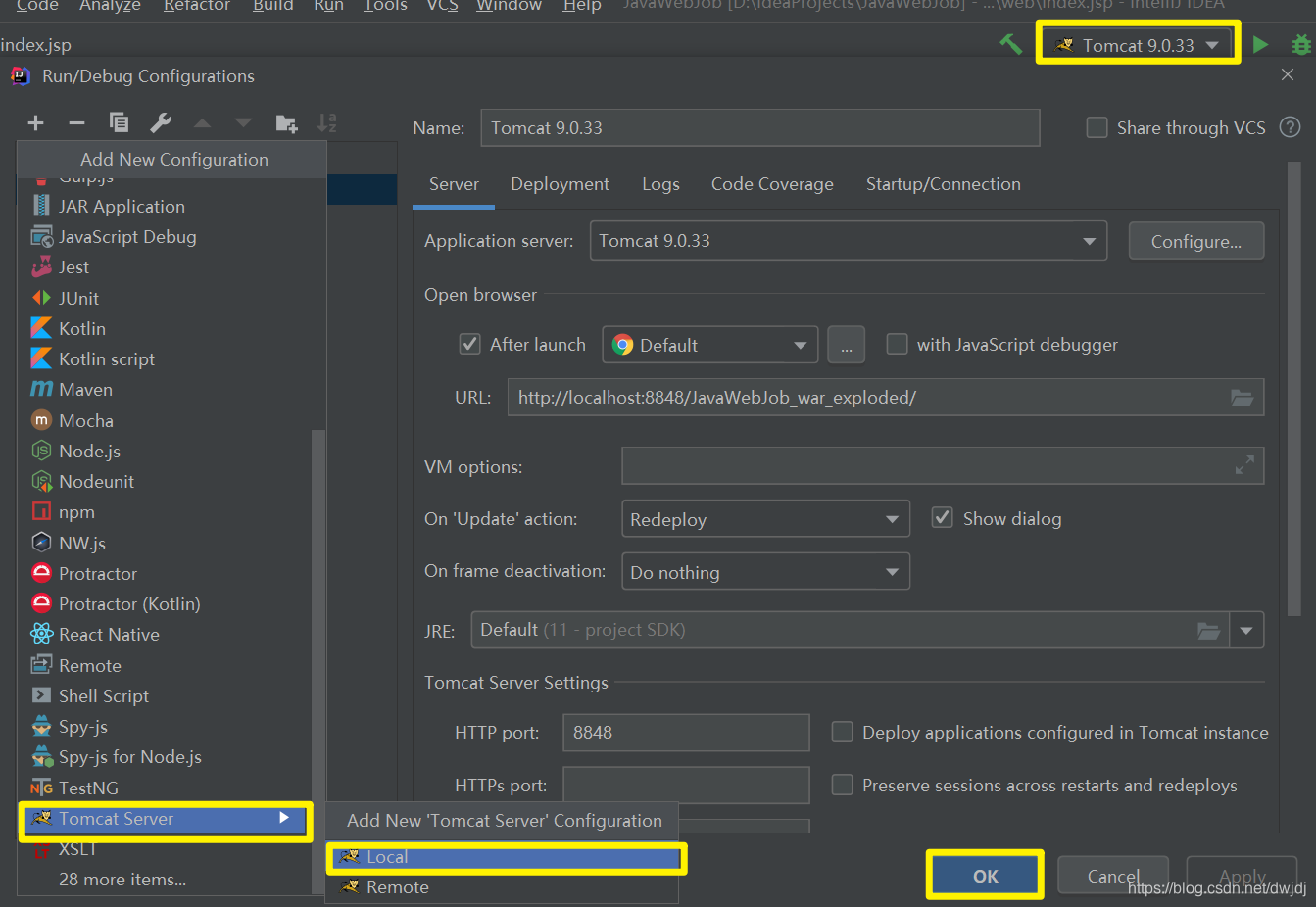Switch to the Startup/Connection tab

tap(943, 184)
